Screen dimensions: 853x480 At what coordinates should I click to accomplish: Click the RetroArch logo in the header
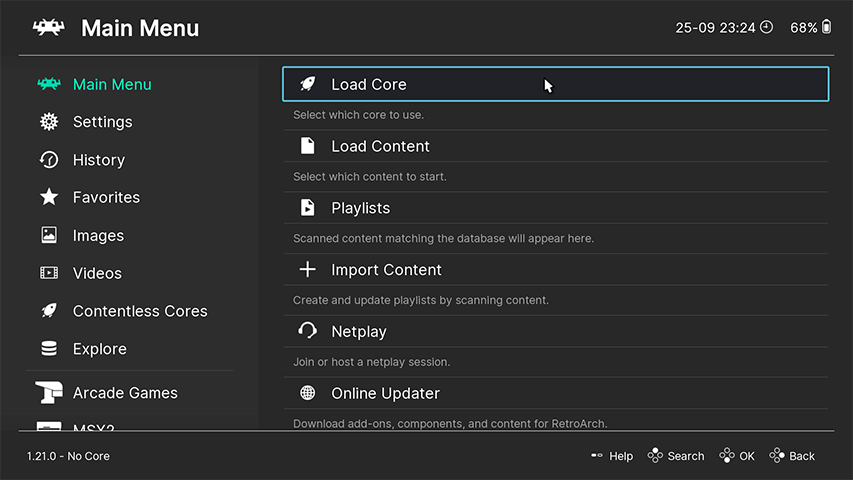coord(48,28)
